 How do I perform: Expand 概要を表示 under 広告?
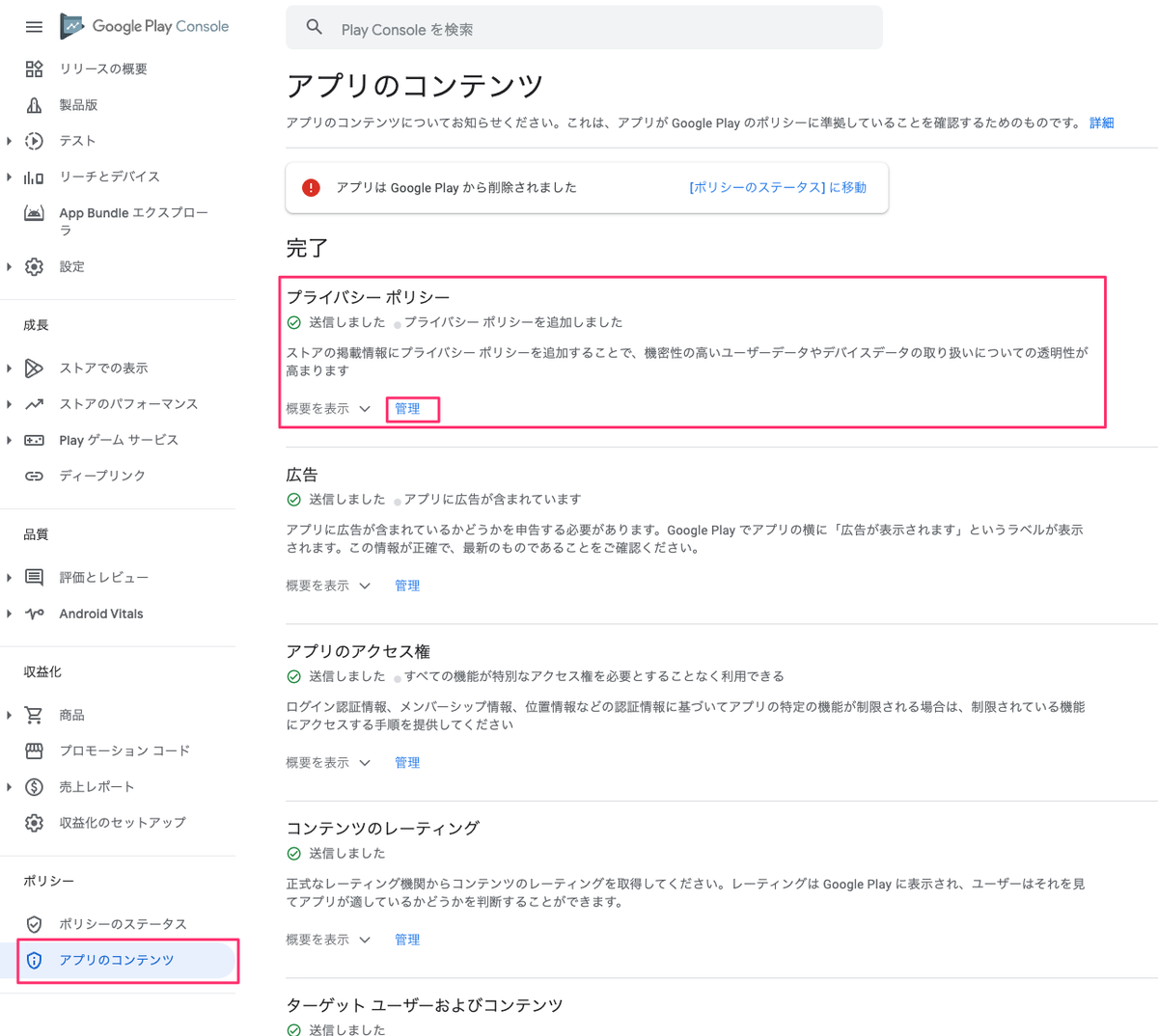click(x=328, y=586)
